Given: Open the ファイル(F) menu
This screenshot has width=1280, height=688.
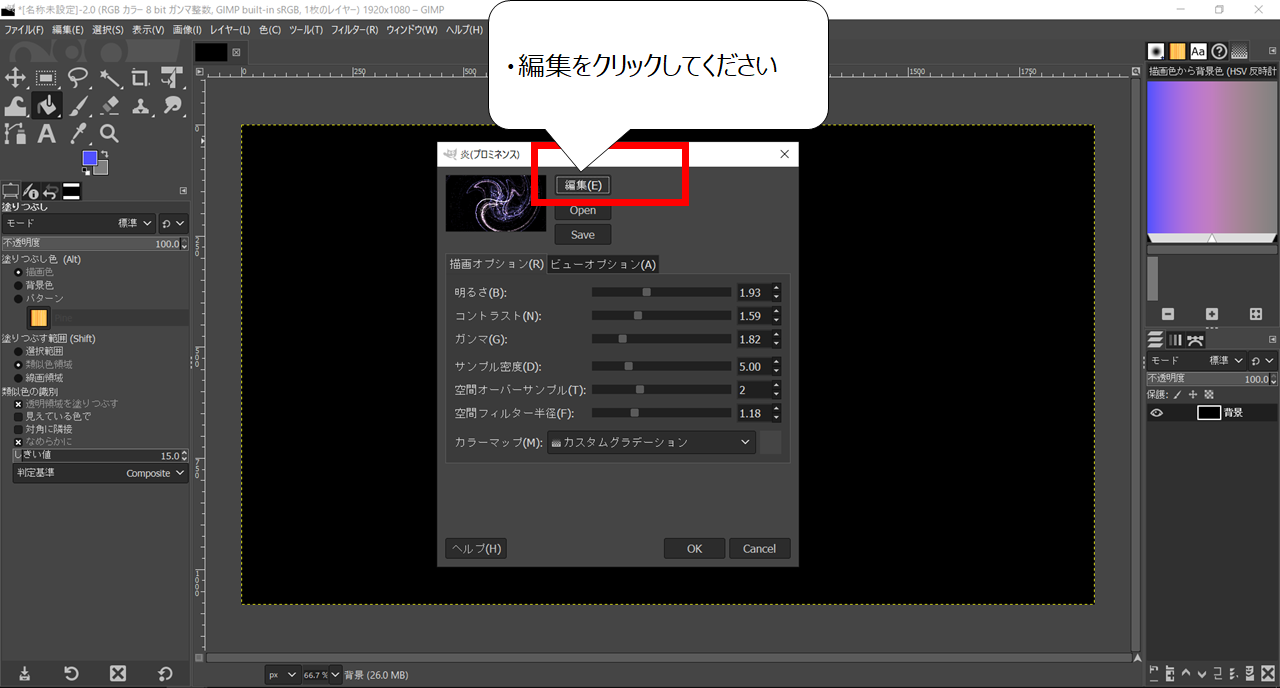Looking at the screenshot, I should click(x=24, y=30).
